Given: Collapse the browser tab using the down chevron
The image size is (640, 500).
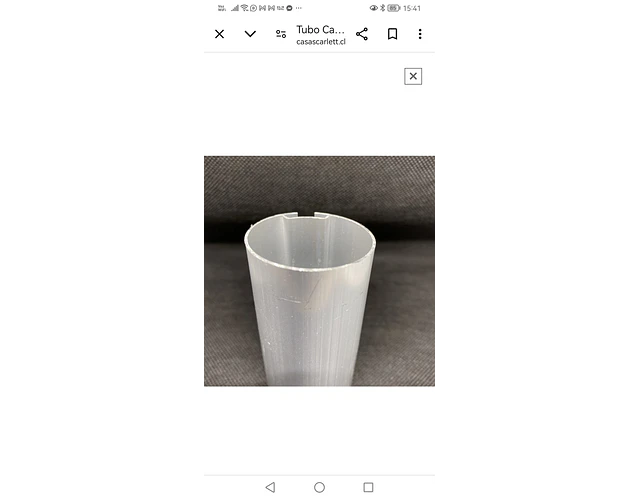Looking at the screenshot, I should pos(250,33).
